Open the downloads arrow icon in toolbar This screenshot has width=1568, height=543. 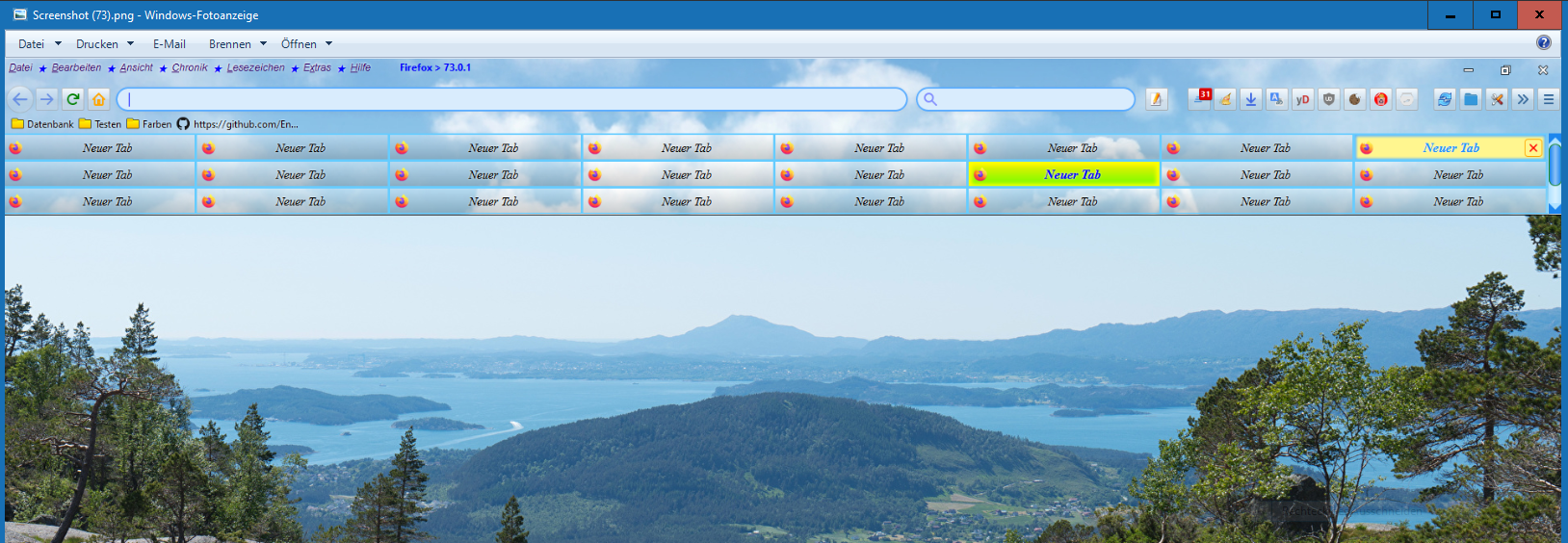pos(1250,99)
